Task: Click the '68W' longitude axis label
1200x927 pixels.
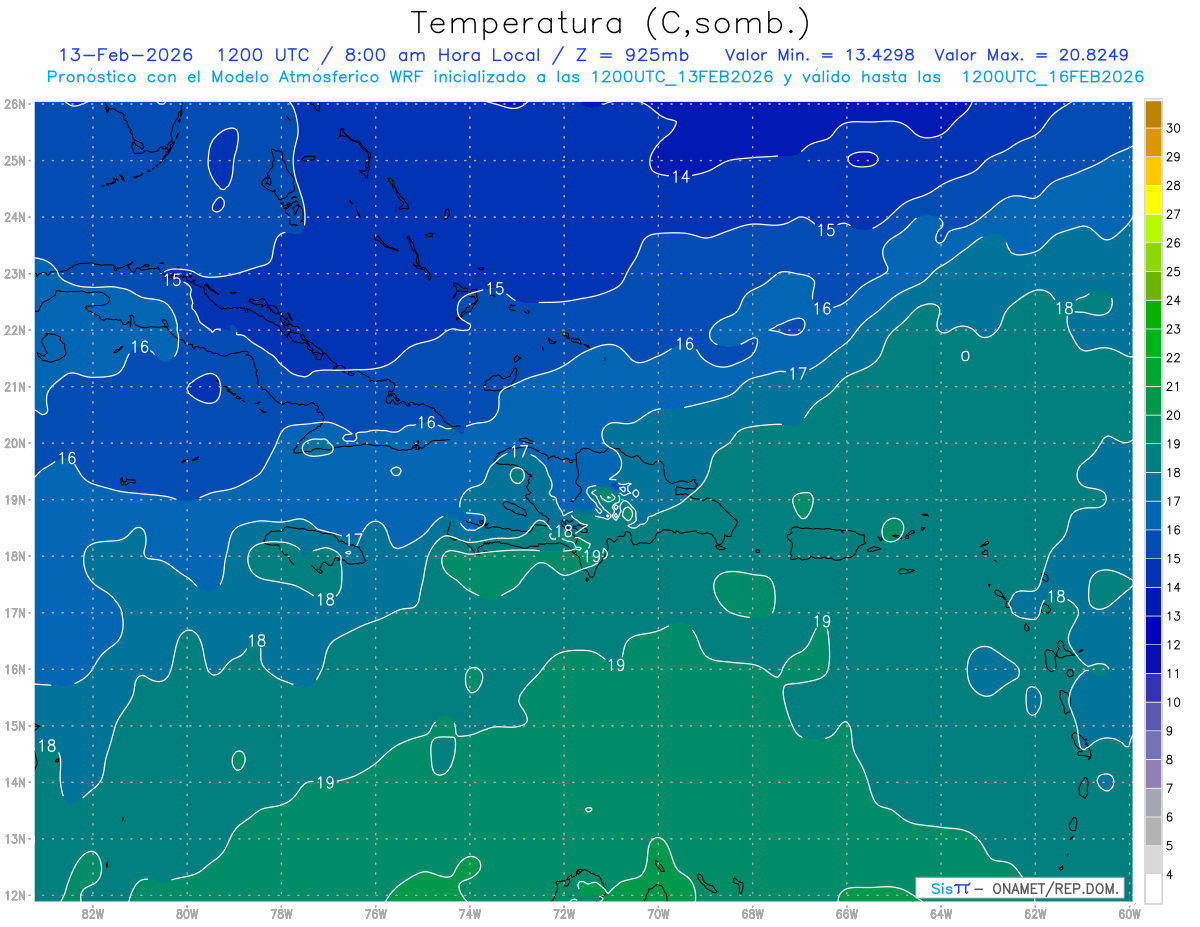Action: click(753, 913)
